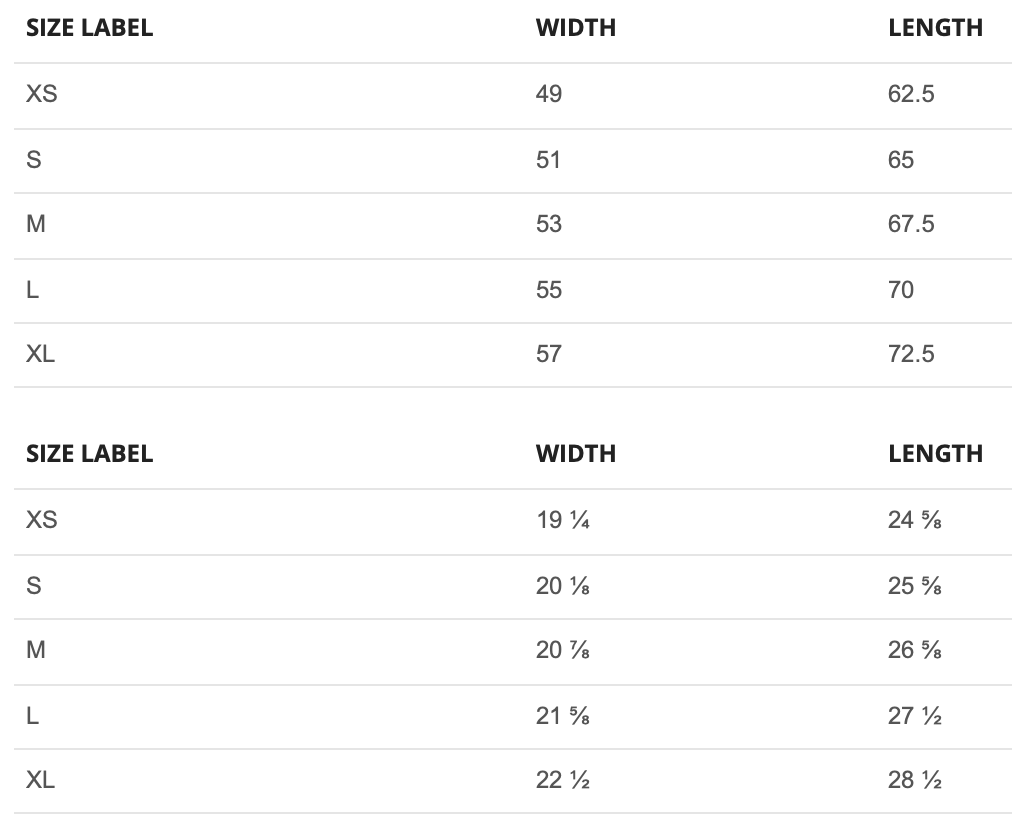Select the 62.5 length cell

(911, 95)
